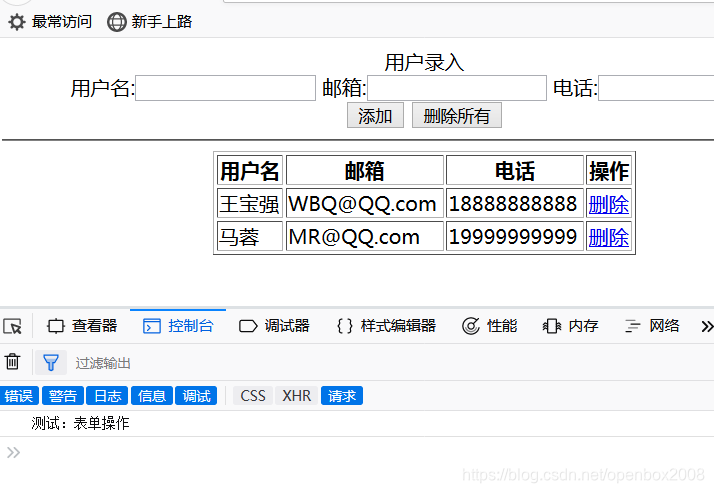Image resolution: width=714 pixels, height=493 pixels.
Task: Toggle the 日志 logs filter
Action: [x=107, y=396]
